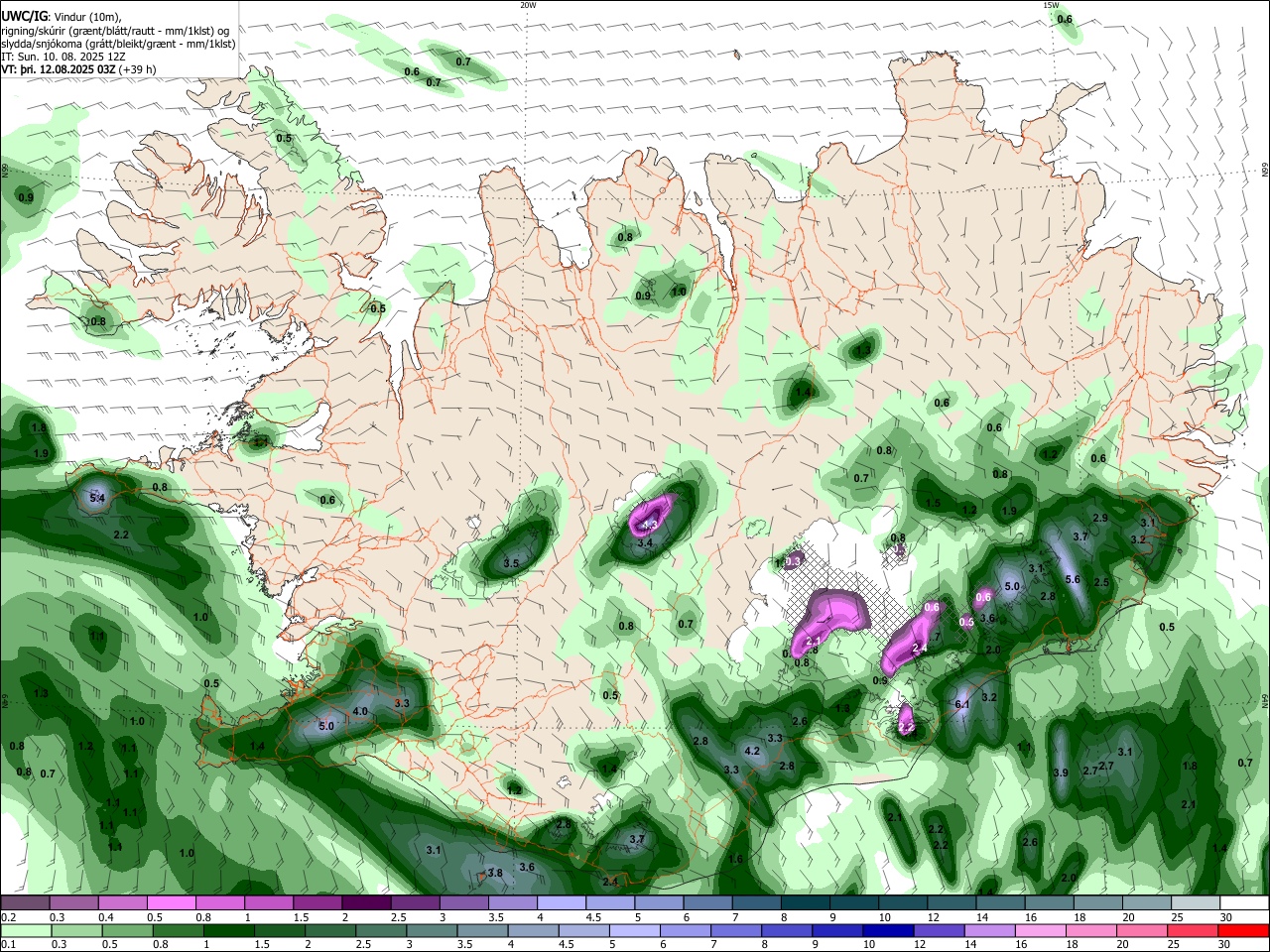
Task: Select the deep blue 10–12 rain swatch
Action: [x=889, y=930]
